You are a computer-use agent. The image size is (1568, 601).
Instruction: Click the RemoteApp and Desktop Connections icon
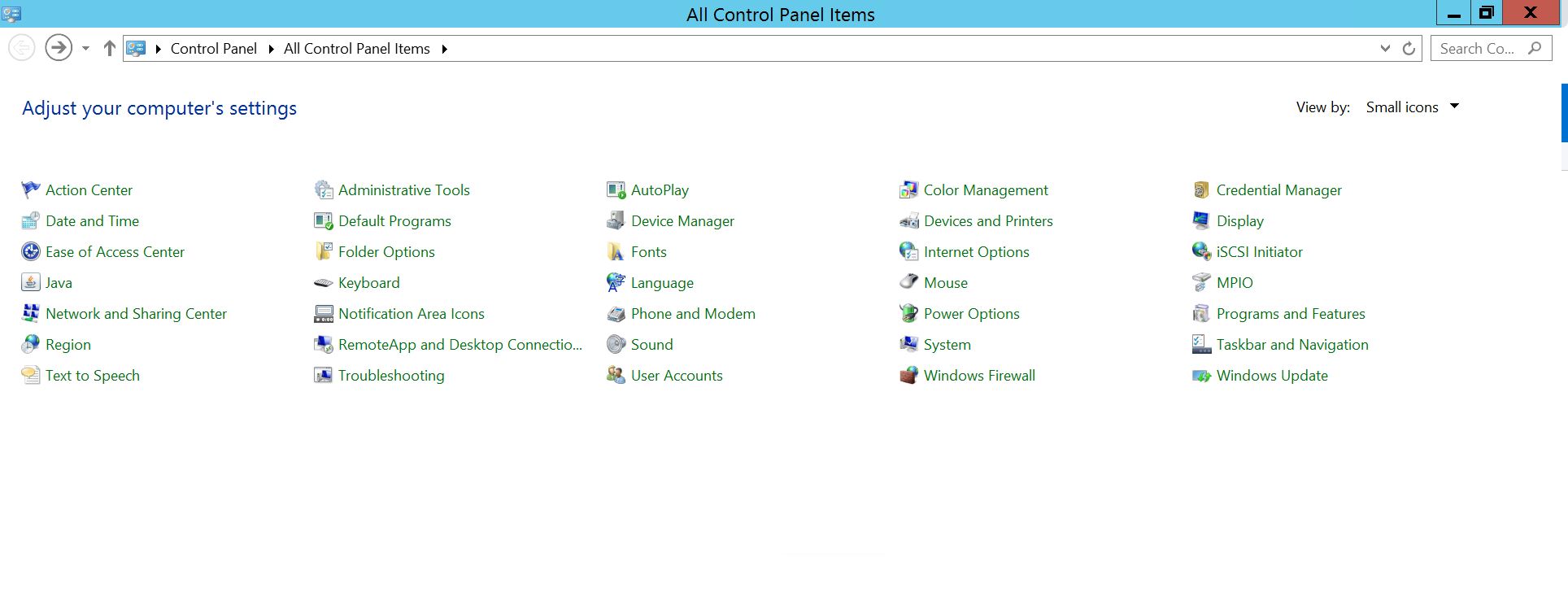click(324, 345)
